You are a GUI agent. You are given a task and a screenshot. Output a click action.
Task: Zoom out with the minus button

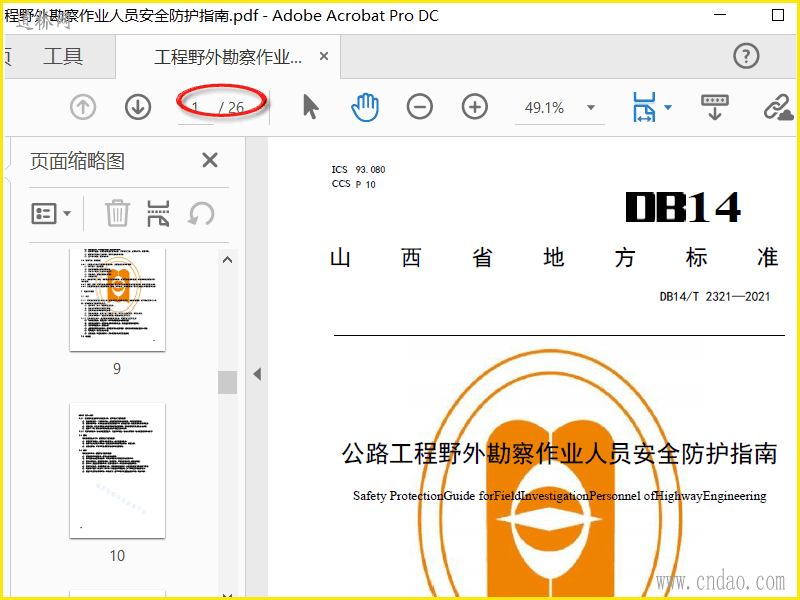[420, 107]
